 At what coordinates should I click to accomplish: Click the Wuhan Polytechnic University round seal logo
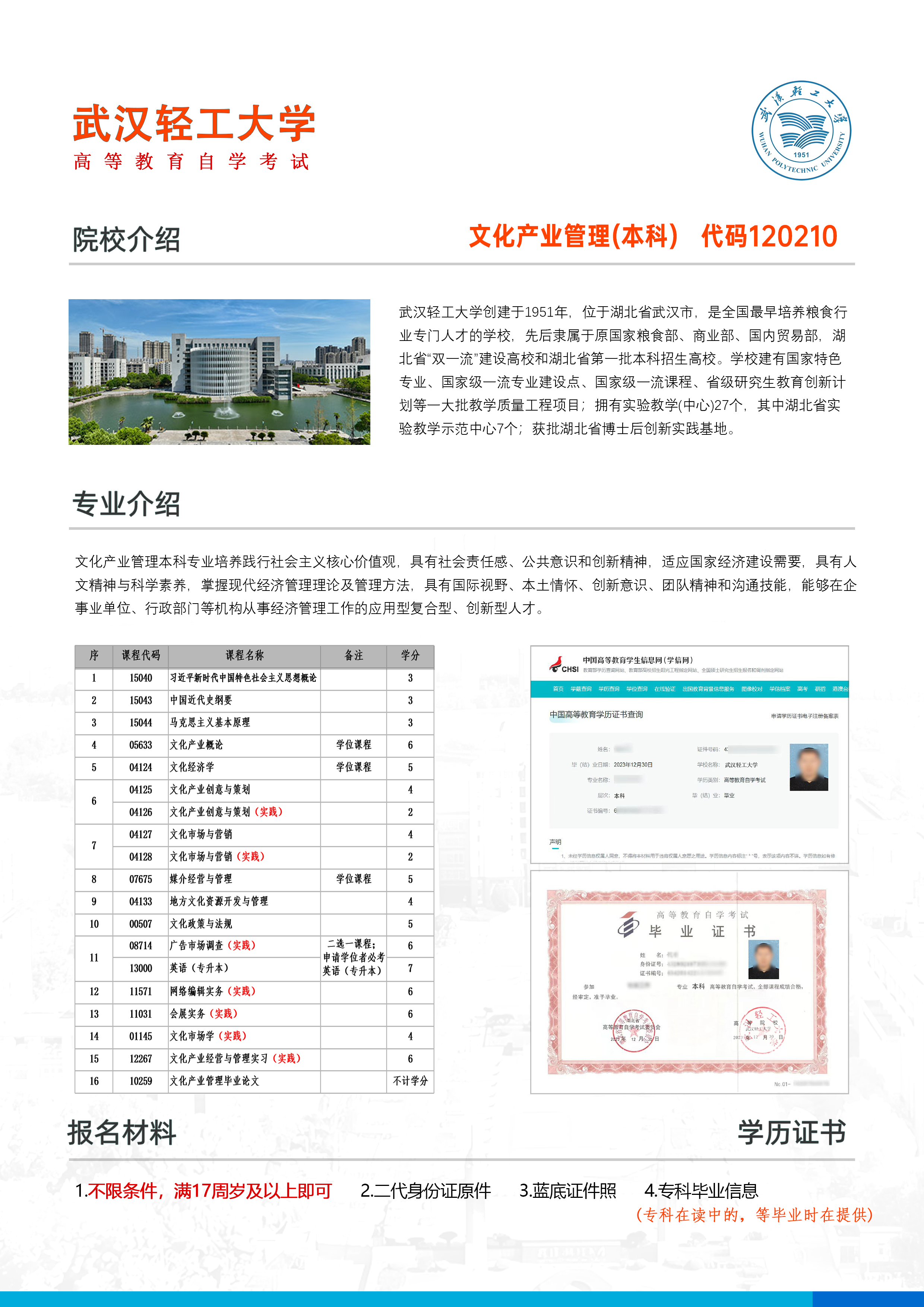click(x=801, y=130)
